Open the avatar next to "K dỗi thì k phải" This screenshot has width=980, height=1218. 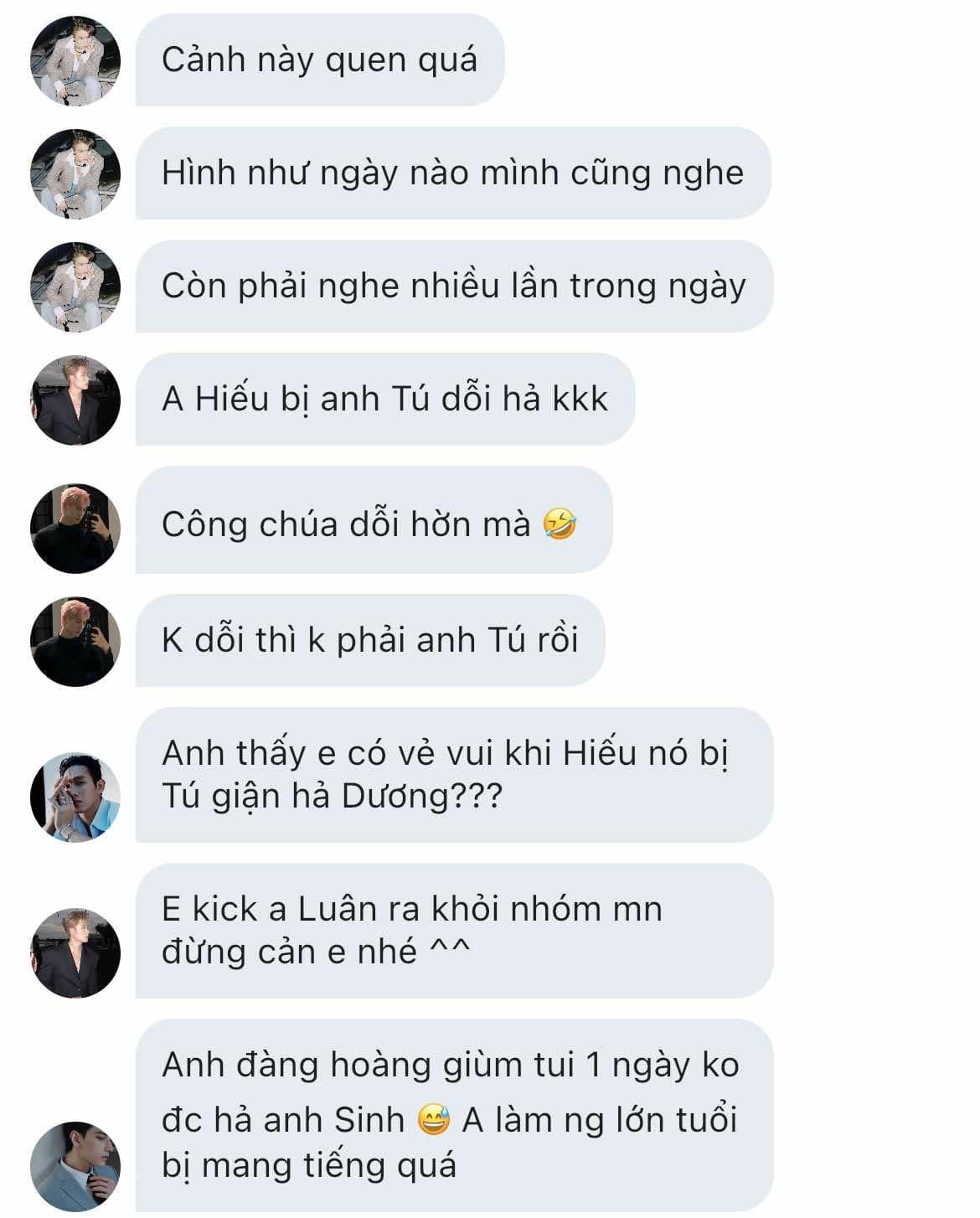[x=75, y=641]
